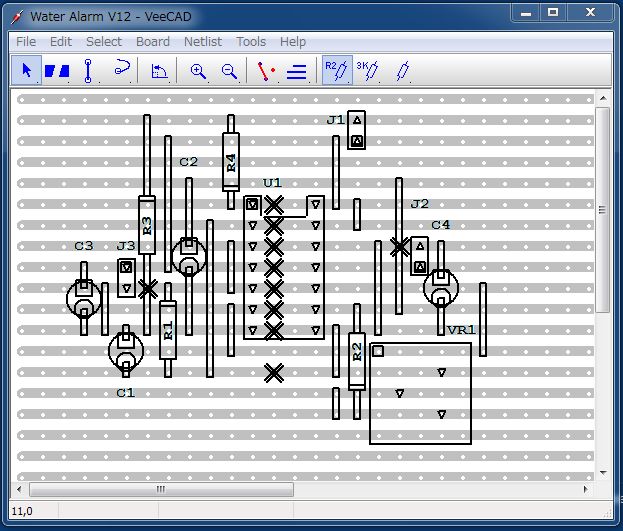Click the horizontal scrollbar right arrow
Viewport: 623px width, 531px height.
click(x=586, y=489)
